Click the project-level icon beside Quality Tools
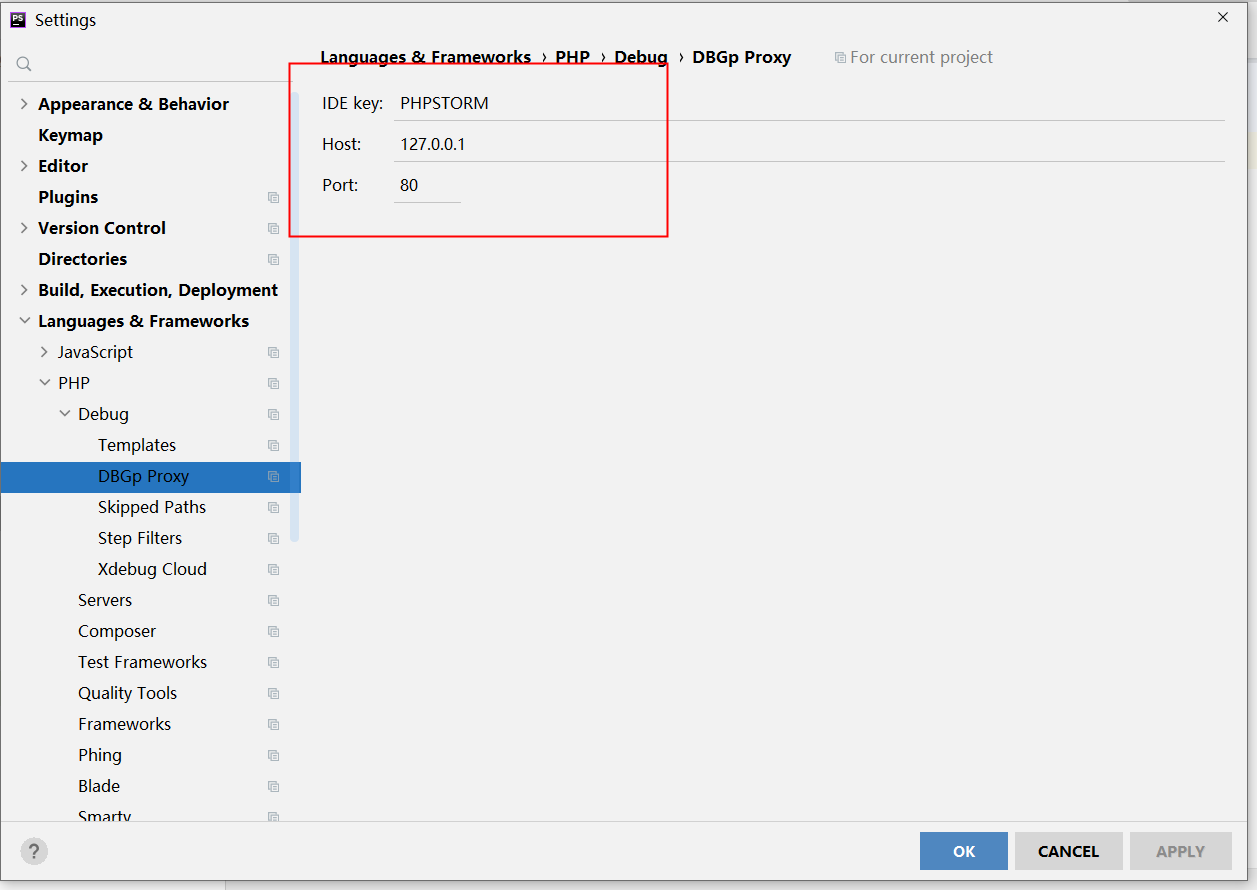 pyautogui.click(x=273, y=693)
